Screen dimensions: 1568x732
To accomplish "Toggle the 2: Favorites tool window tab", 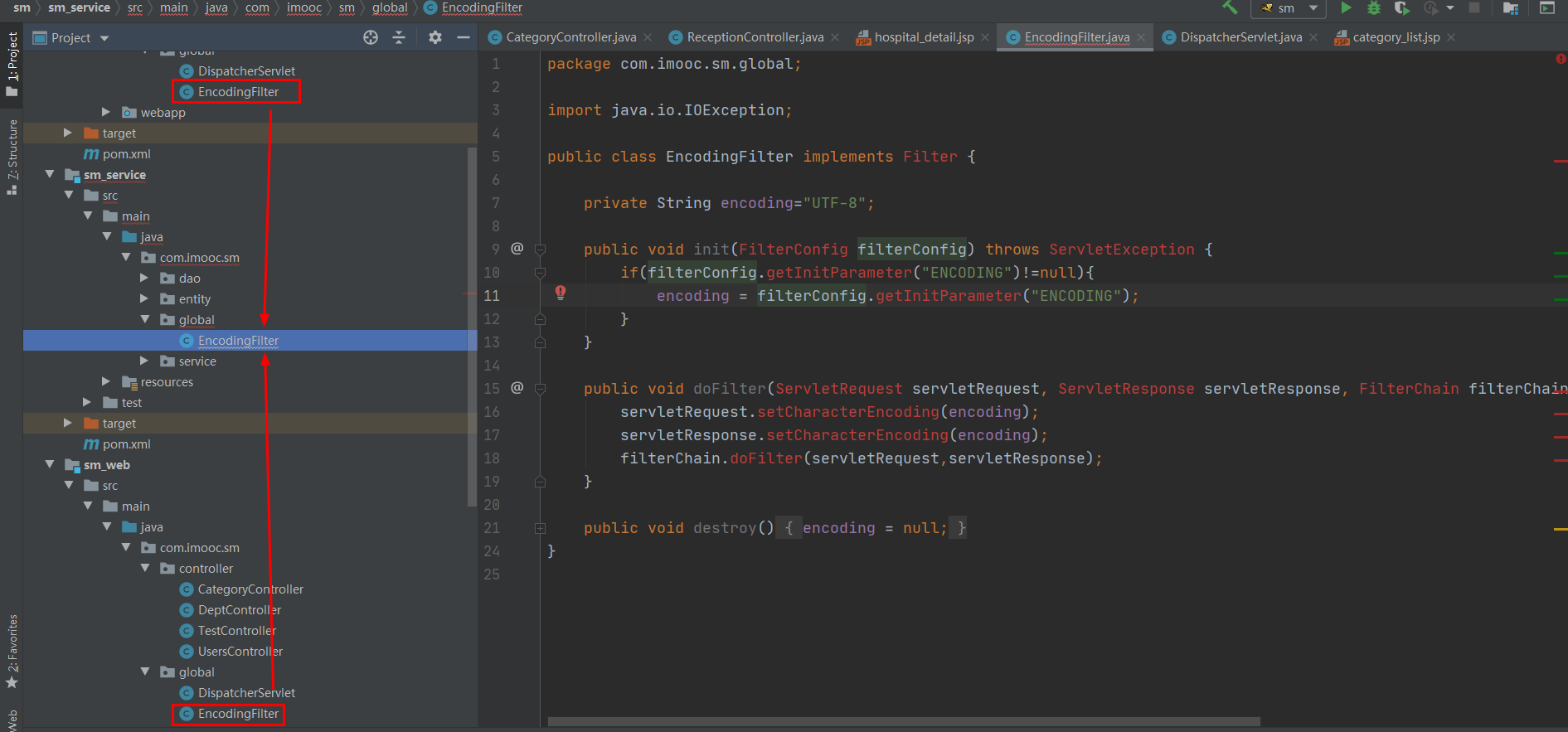I will coord(12,652).
